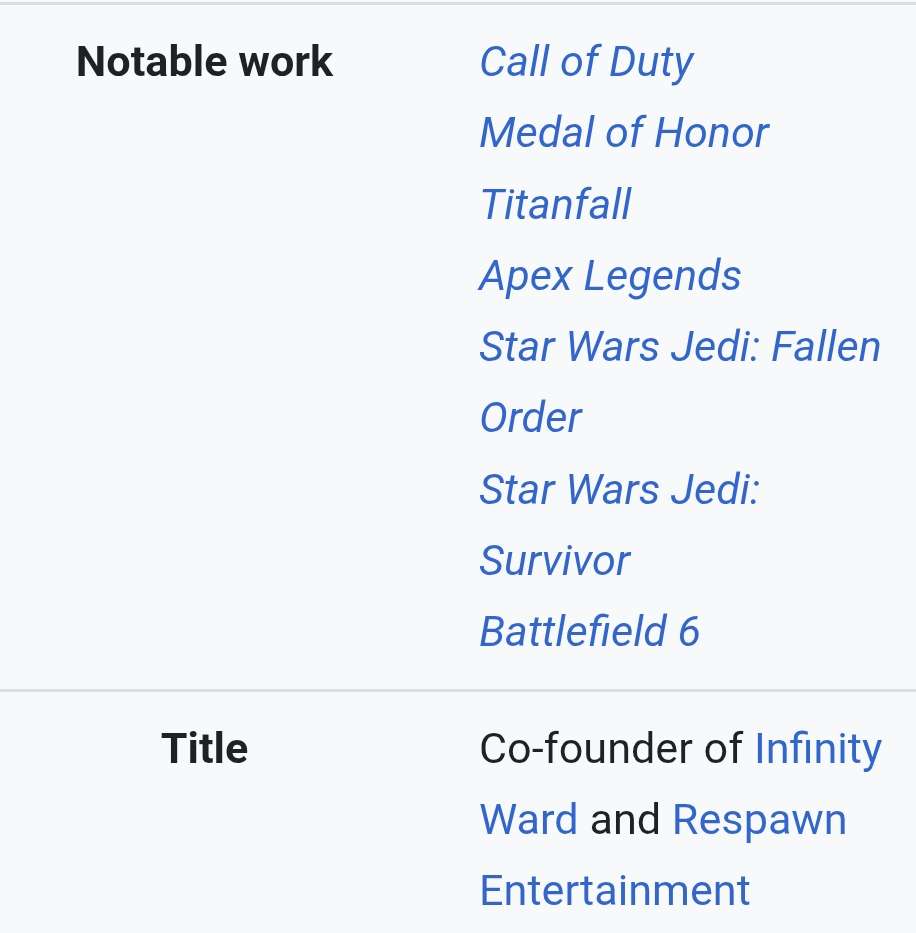Click the word Ward before 'and'
This screenshot has width=916, height=933.
coord(528,820)
